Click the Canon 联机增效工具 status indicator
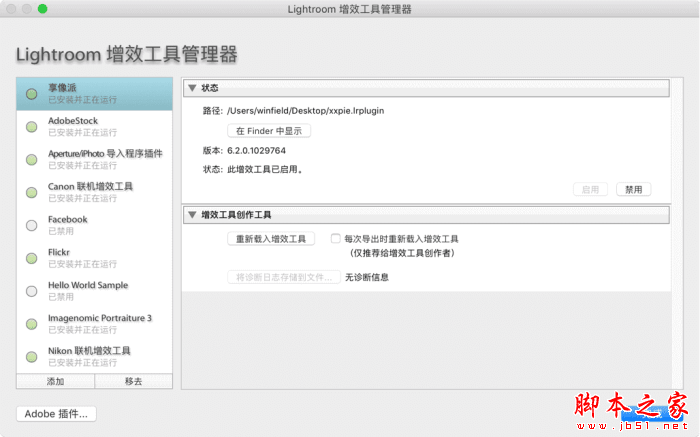Viewport: 700px width, 437px height. point(32,192)
